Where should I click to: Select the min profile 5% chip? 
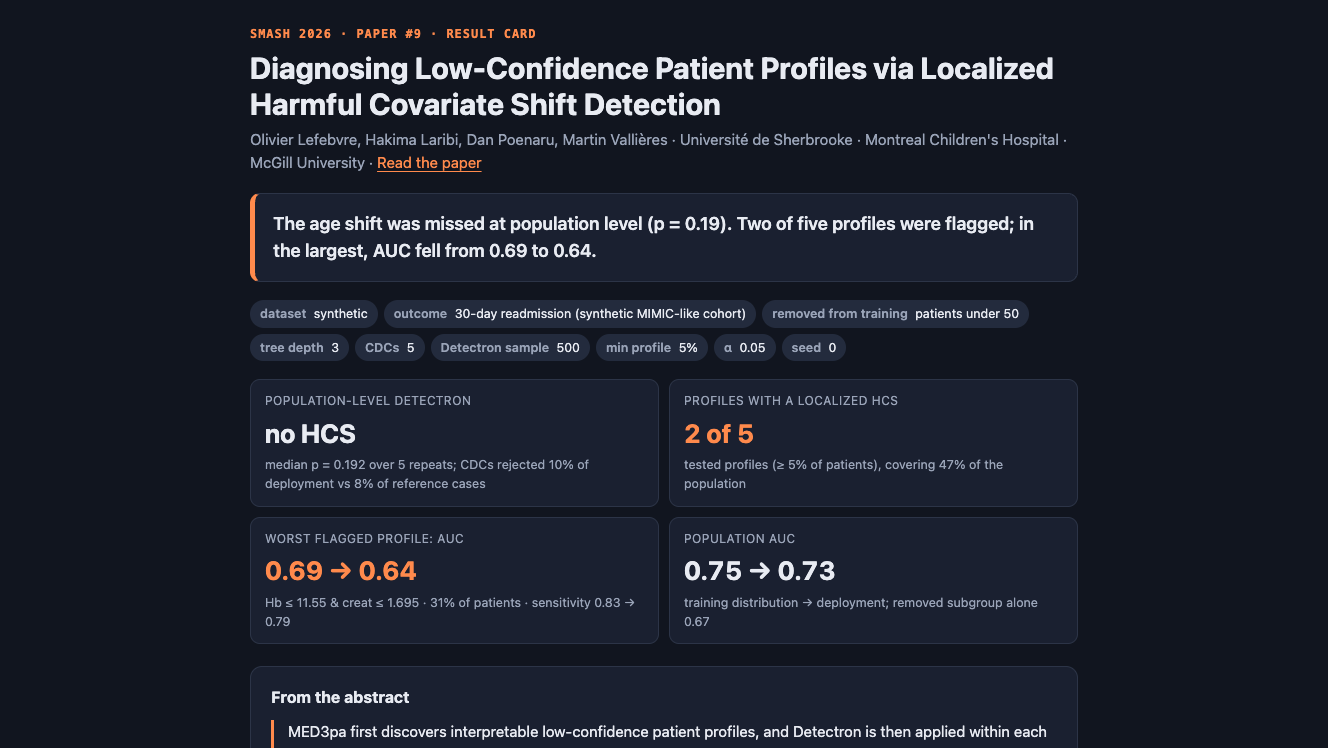652,348
